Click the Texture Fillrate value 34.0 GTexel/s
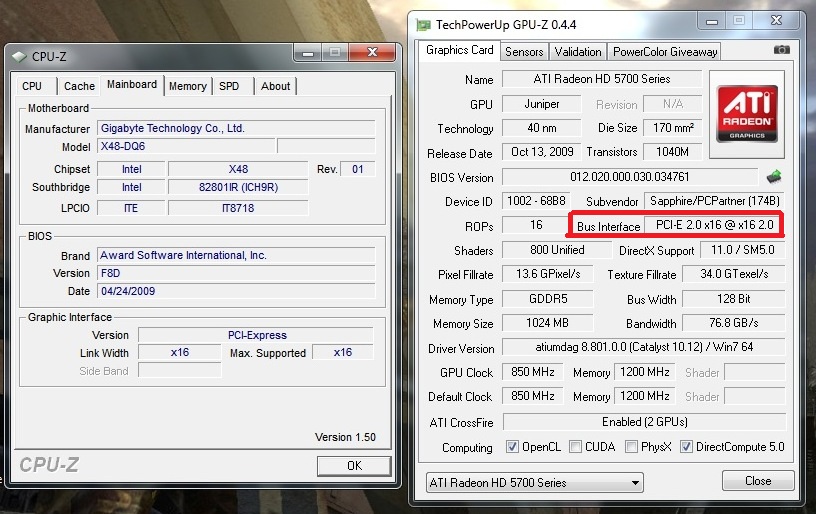 [734, 274]
